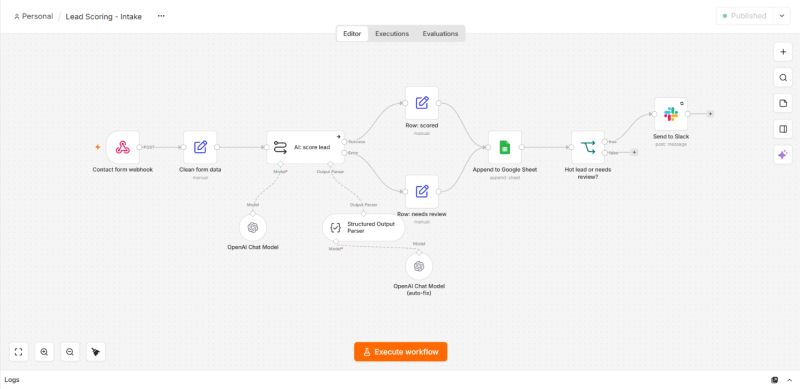Select the Clean form data node

point(200,148)
